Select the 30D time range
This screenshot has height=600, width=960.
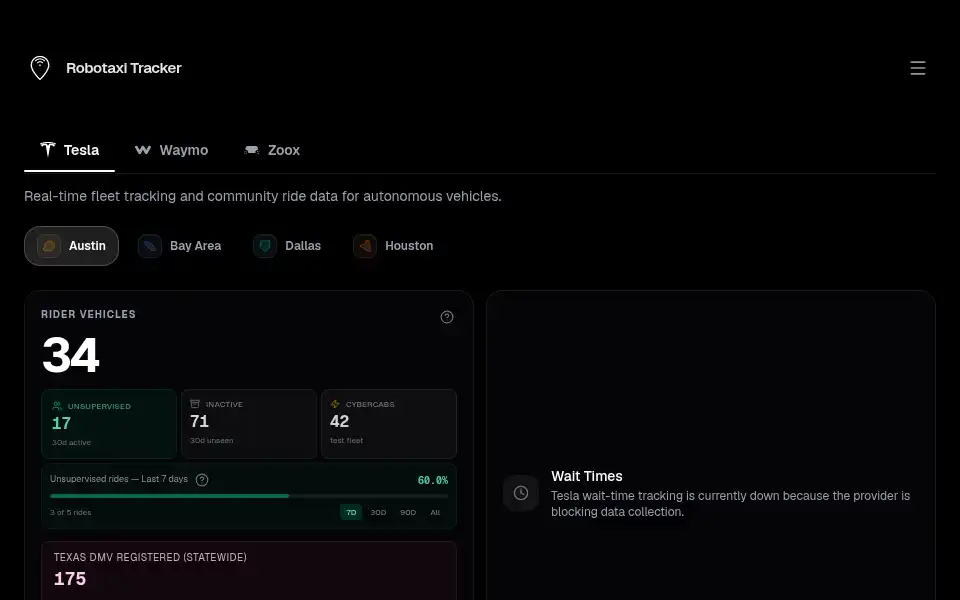pos(378,512)
